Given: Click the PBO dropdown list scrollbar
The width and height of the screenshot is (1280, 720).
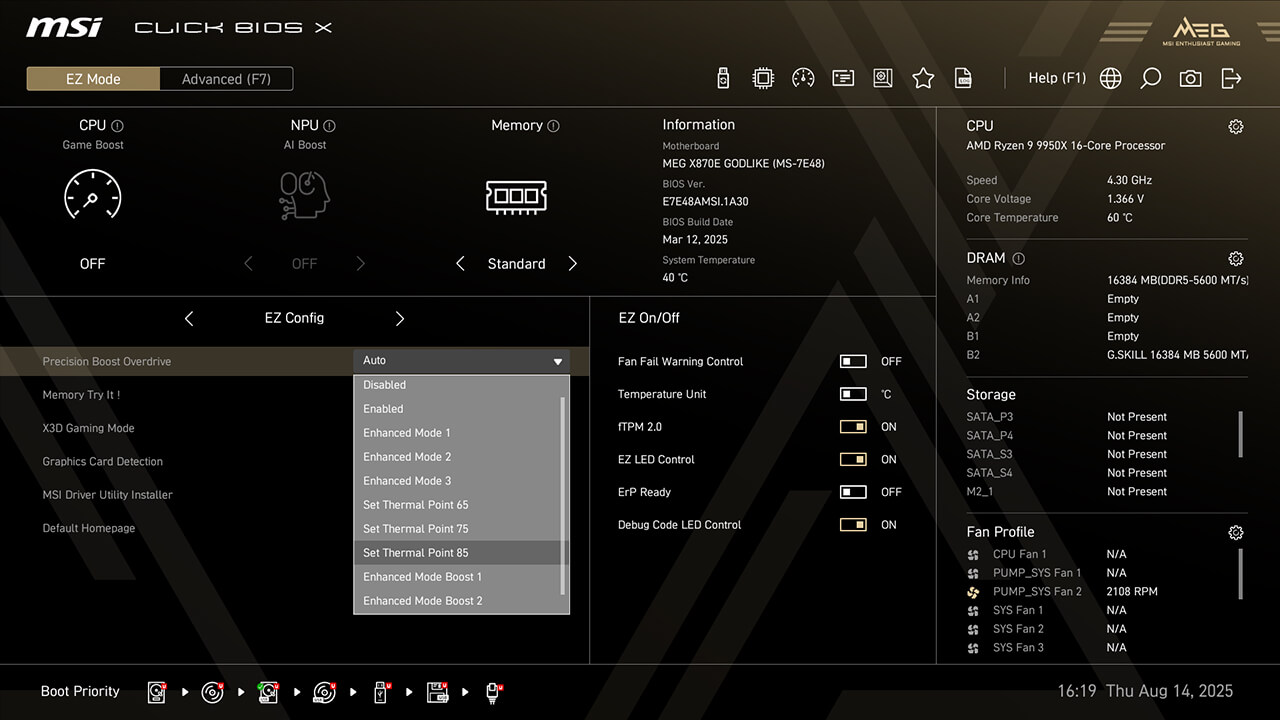Looking at the screenshot, I should click(563, 494).
